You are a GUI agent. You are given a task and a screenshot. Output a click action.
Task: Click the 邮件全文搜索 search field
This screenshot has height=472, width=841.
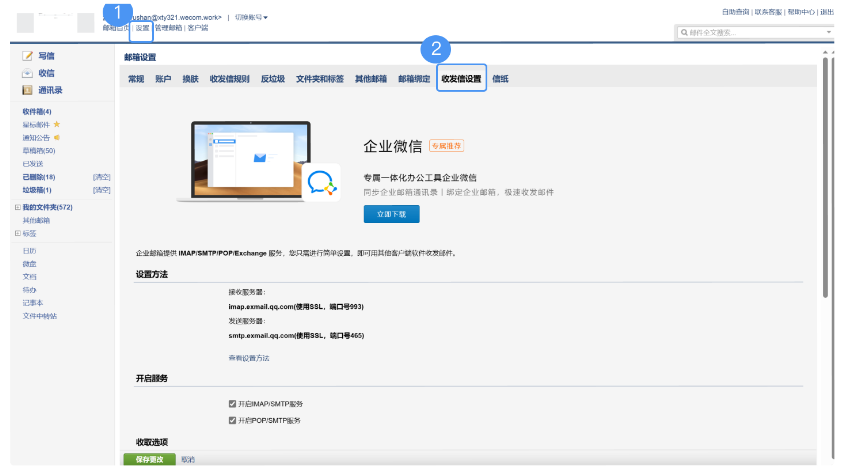click(755, 33)
